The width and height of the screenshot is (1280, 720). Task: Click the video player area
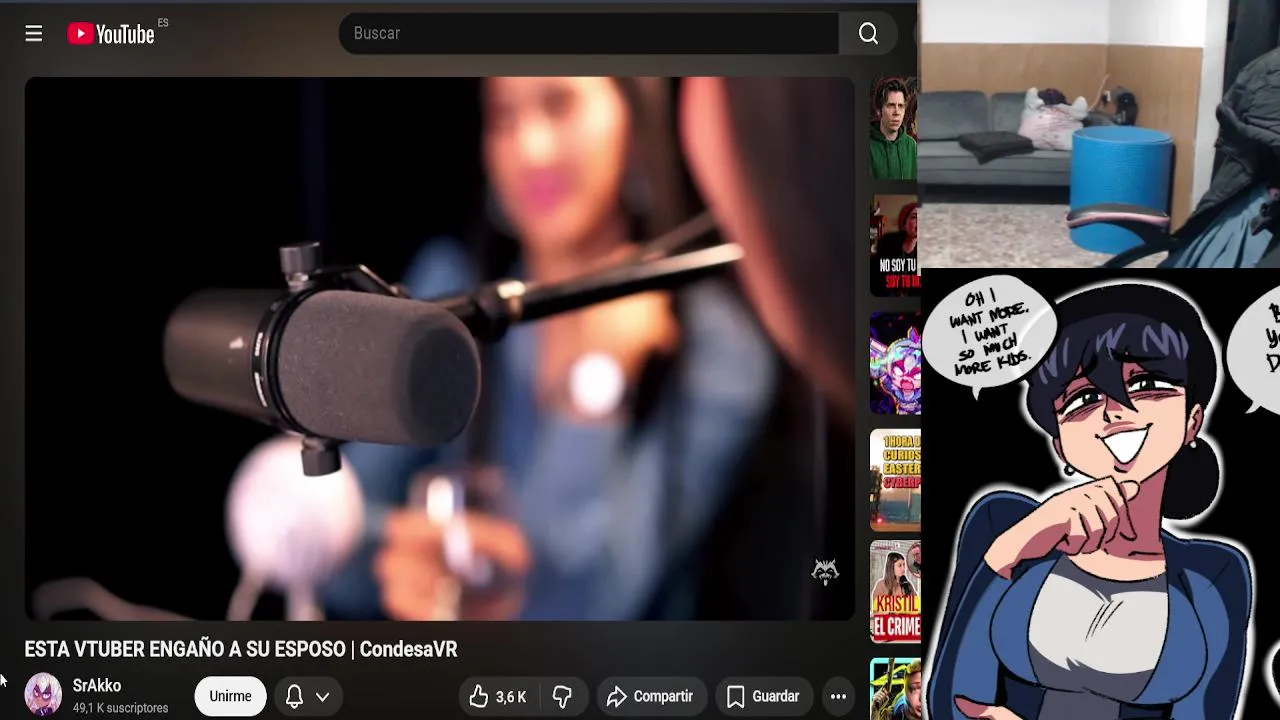(x=440, y=348)
